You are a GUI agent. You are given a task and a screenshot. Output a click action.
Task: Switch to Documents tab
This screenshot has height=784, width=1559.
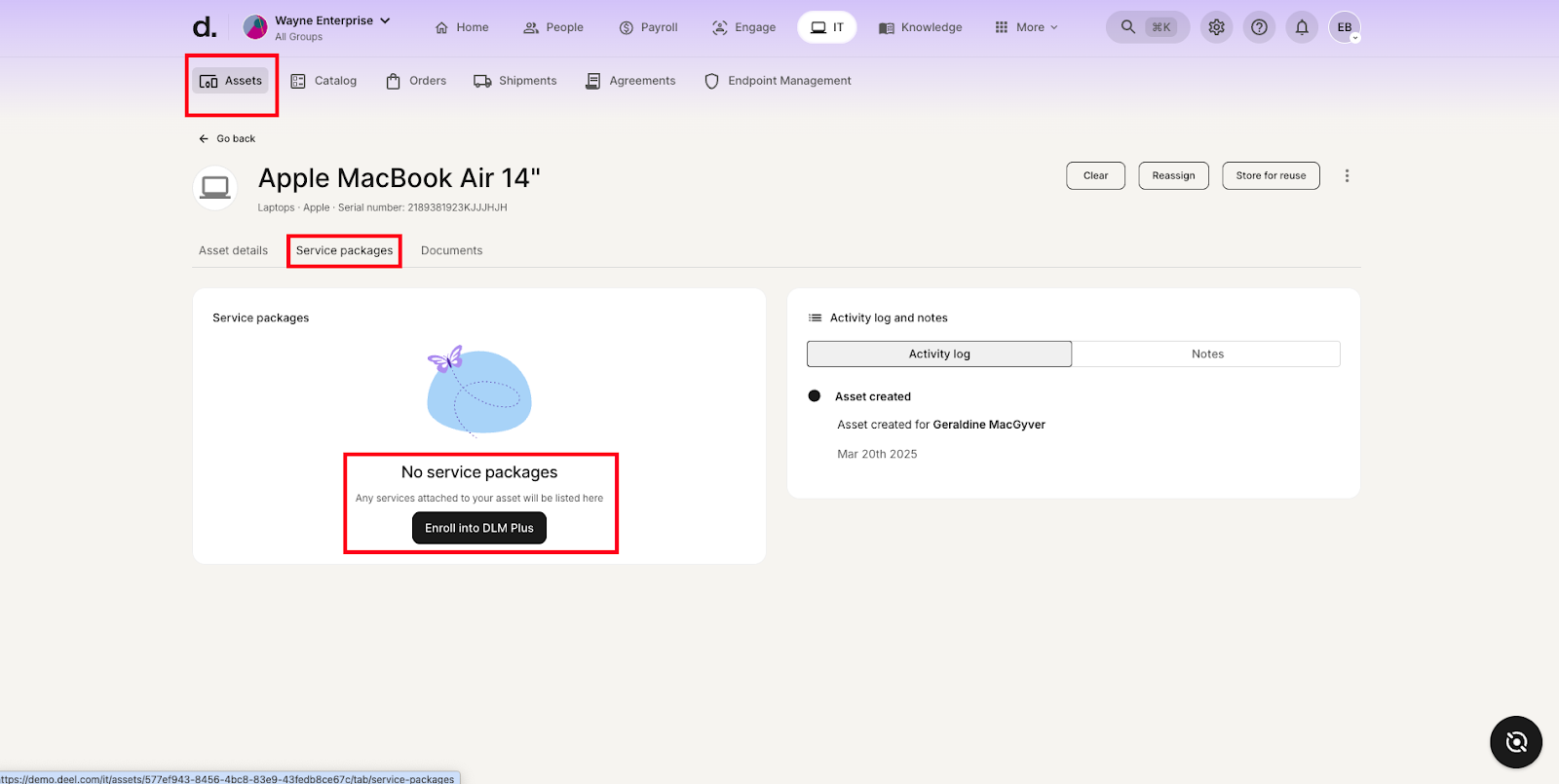[452, 250]
